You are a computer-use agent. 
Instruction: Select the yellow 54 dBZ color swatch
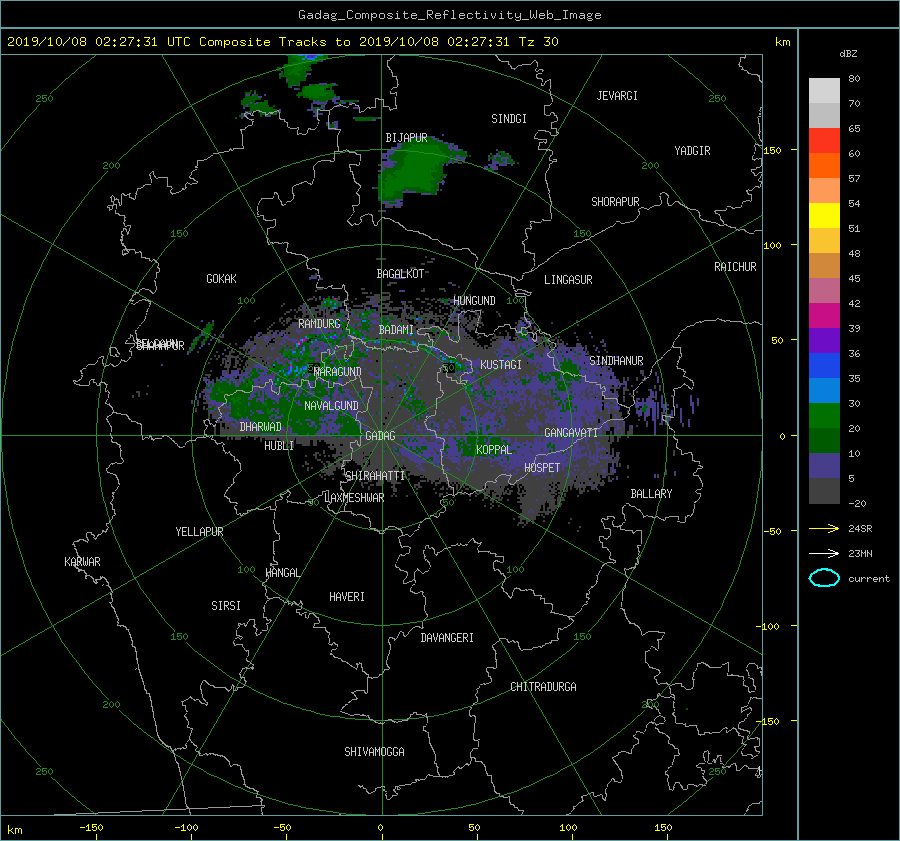[x=824, y=215]
